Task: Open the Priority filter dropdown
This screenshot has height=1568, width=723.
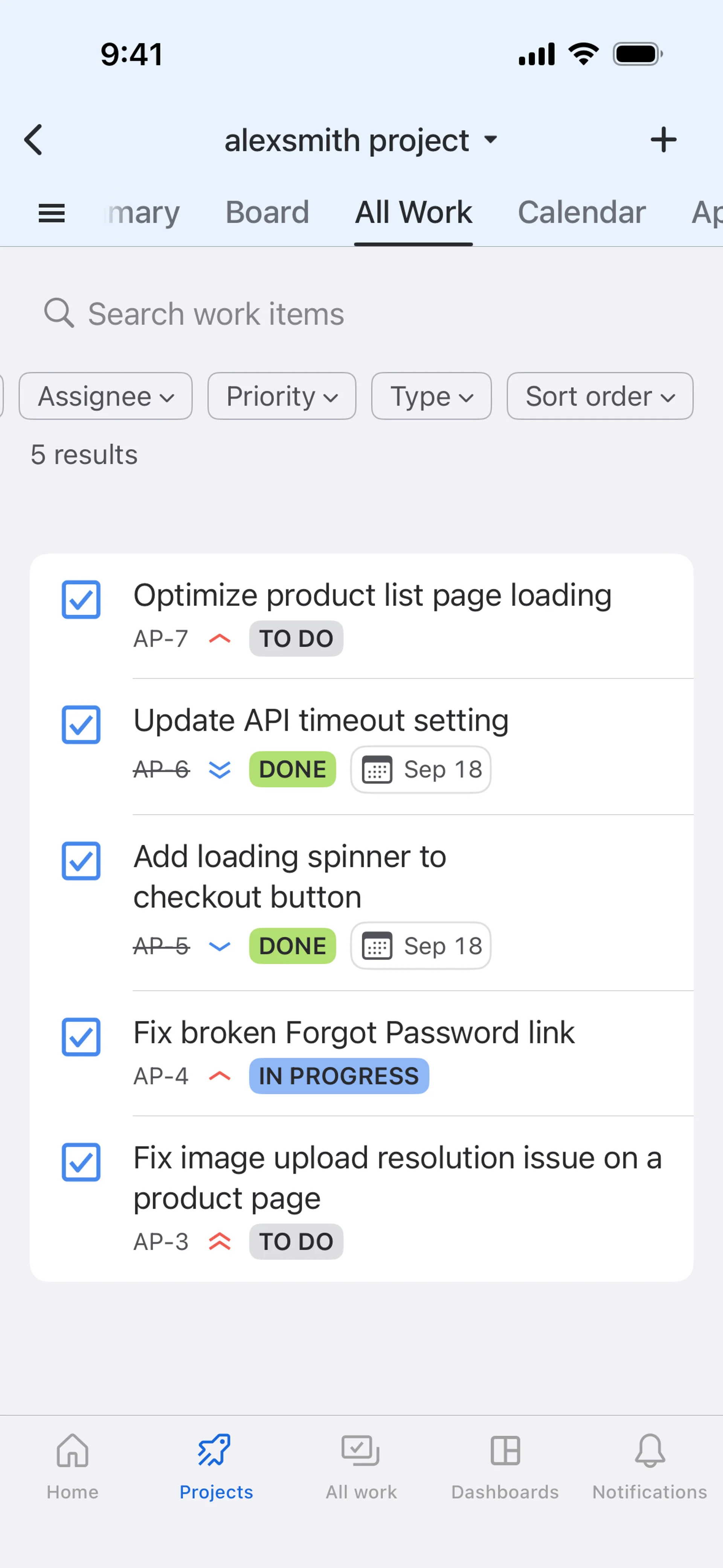Action: [282, 396]
